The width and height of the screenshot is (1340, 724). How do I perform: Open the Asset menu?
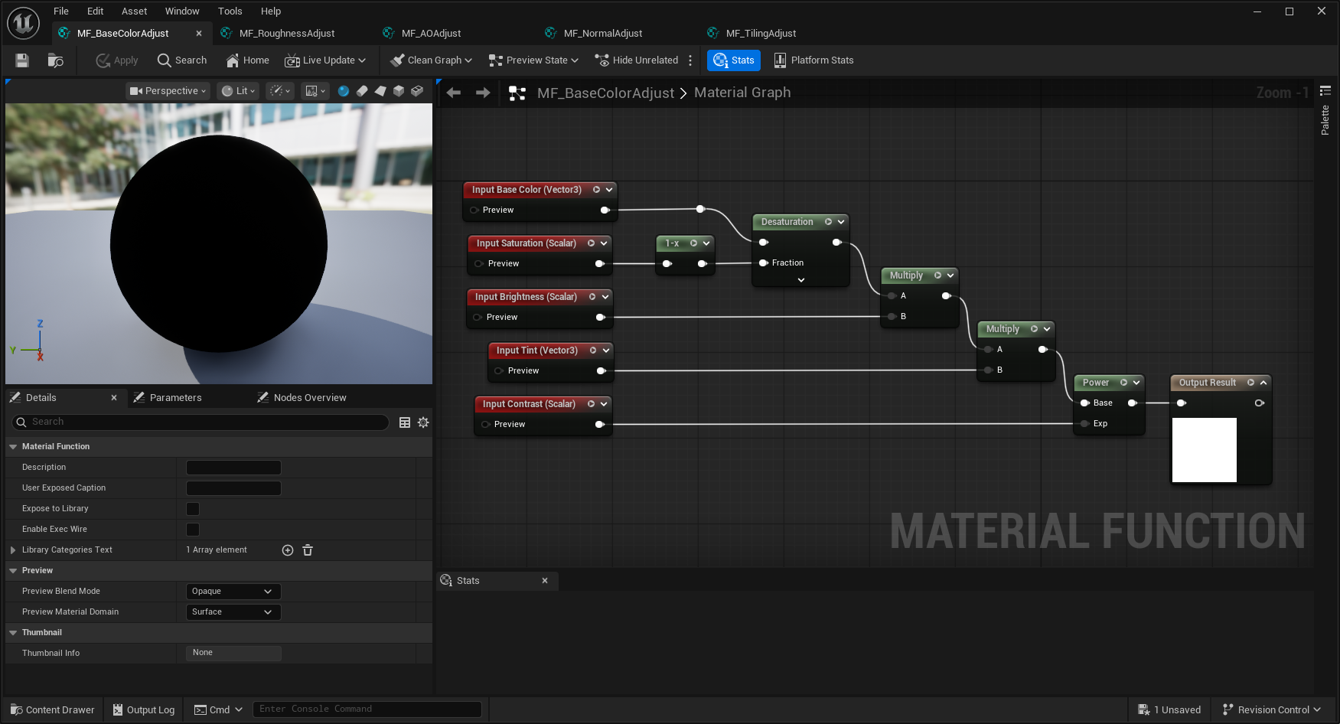[134, 11]
